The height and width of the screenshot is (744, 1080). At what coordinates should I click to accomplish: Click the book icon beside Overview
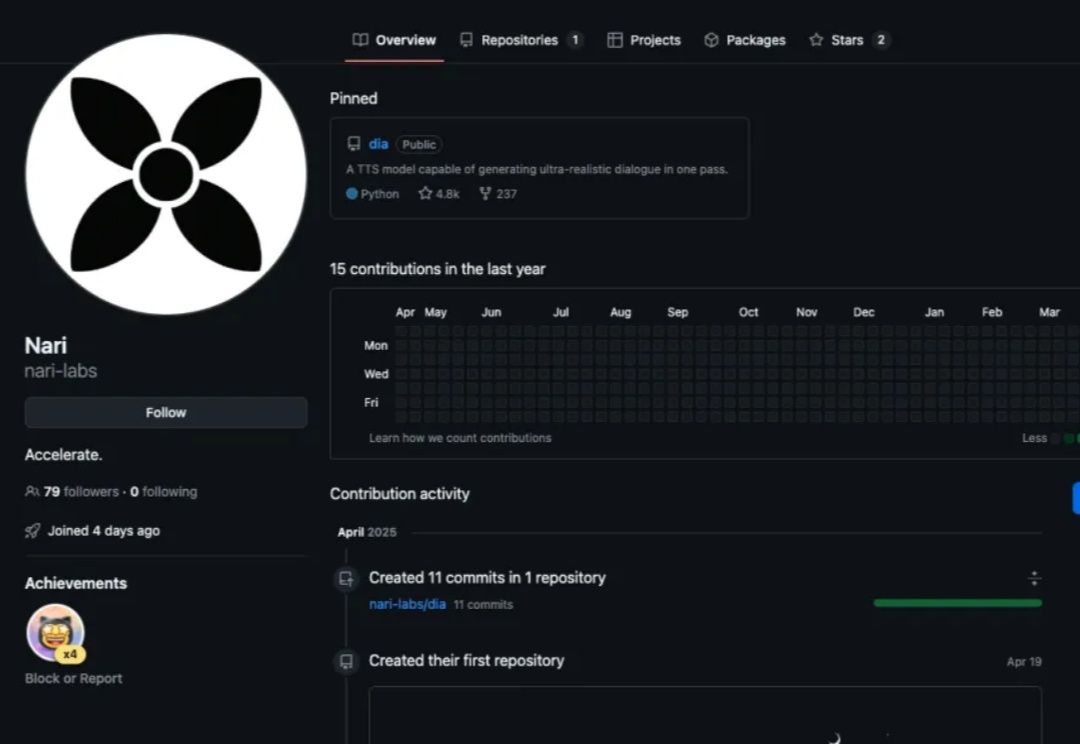click(x=360, y=40)
